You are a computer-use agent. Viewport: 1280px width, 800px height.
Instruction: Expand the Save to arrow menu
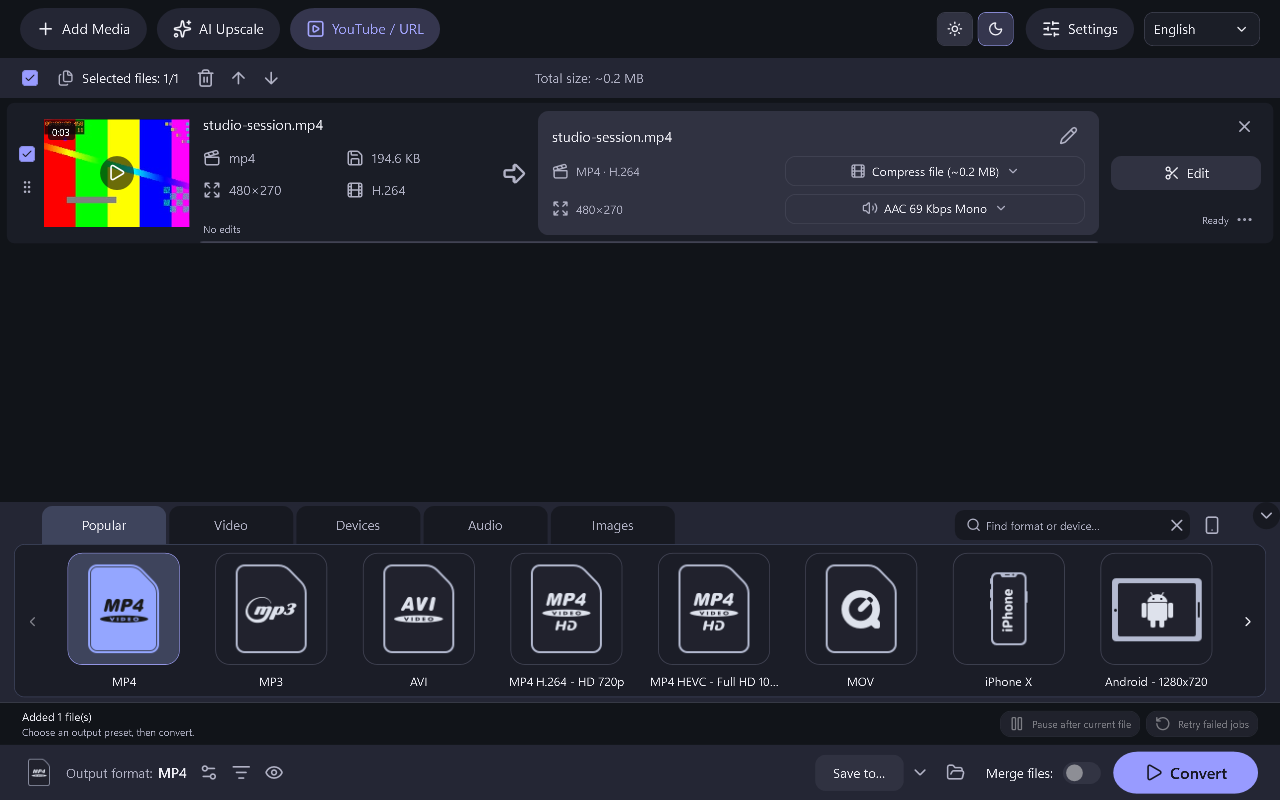[920, 773]
